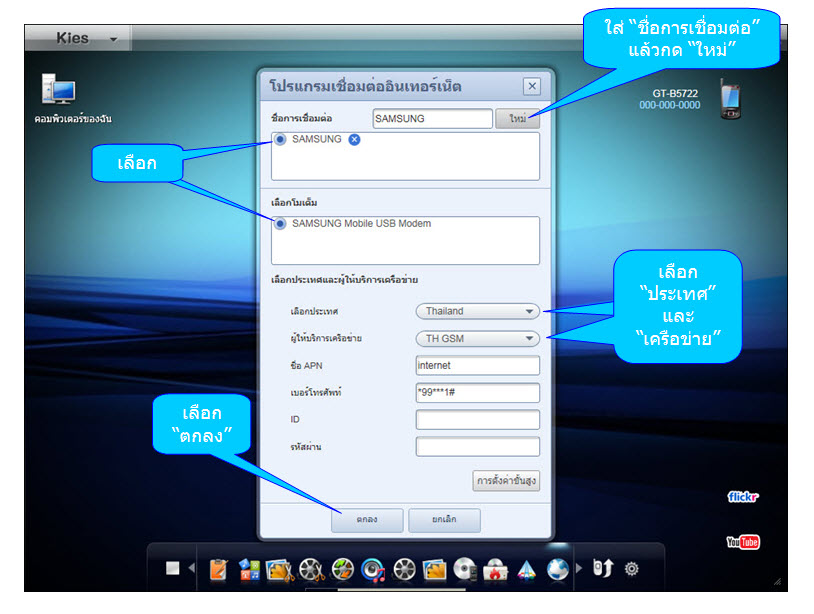Open the music player speaker icon
Viewport: 814px width, 614px height.
click(x=373, y=570)
